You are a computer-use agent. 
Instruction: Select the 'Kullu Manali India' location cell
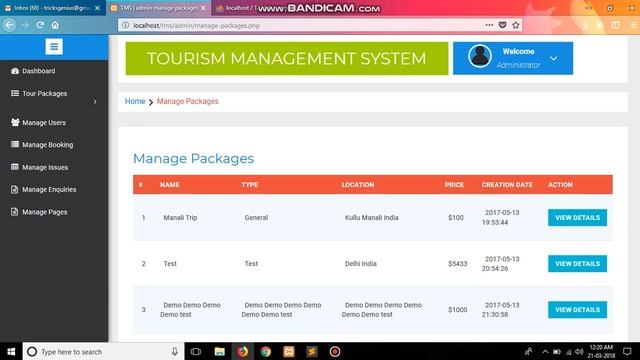click(x=371, y=218)
